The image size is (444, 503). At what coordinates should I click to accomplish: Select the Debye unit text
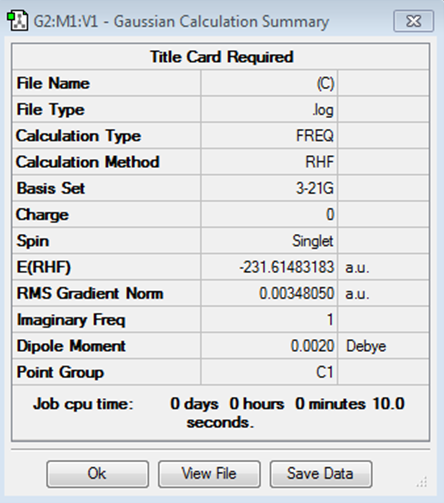366,346
